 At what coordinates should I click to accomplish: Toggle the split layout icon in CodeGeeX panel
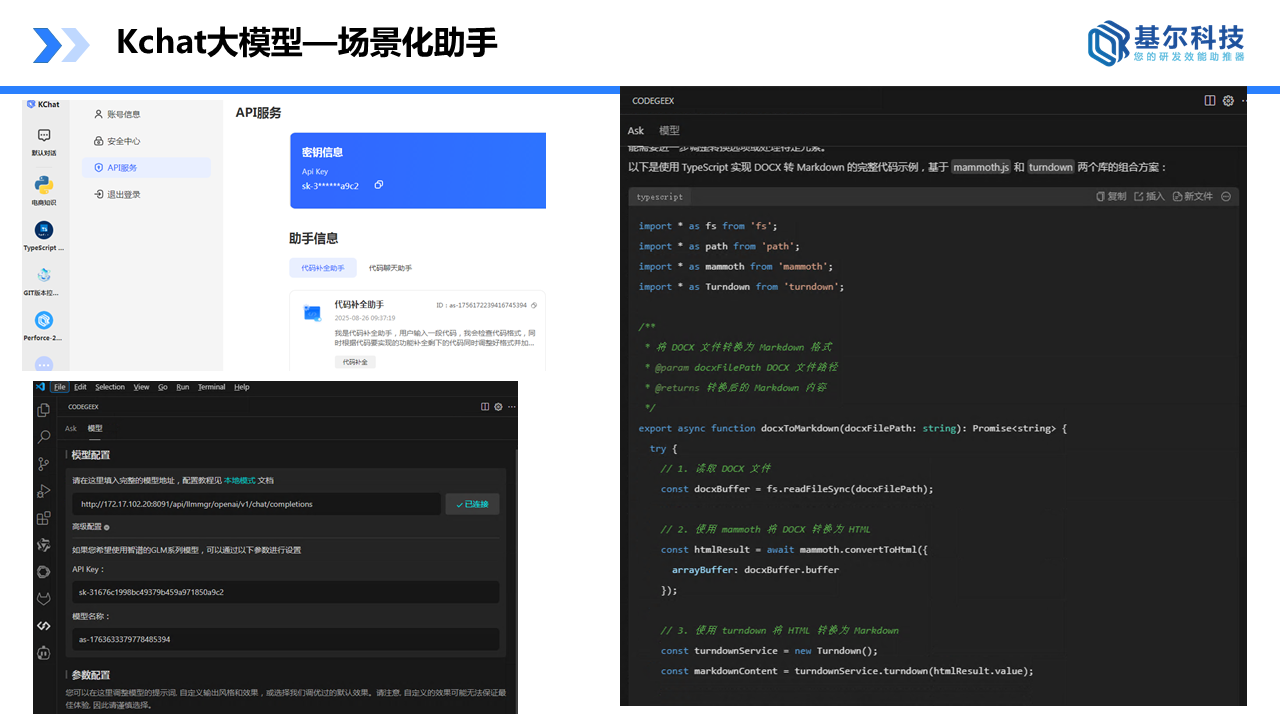[1210, 100]
